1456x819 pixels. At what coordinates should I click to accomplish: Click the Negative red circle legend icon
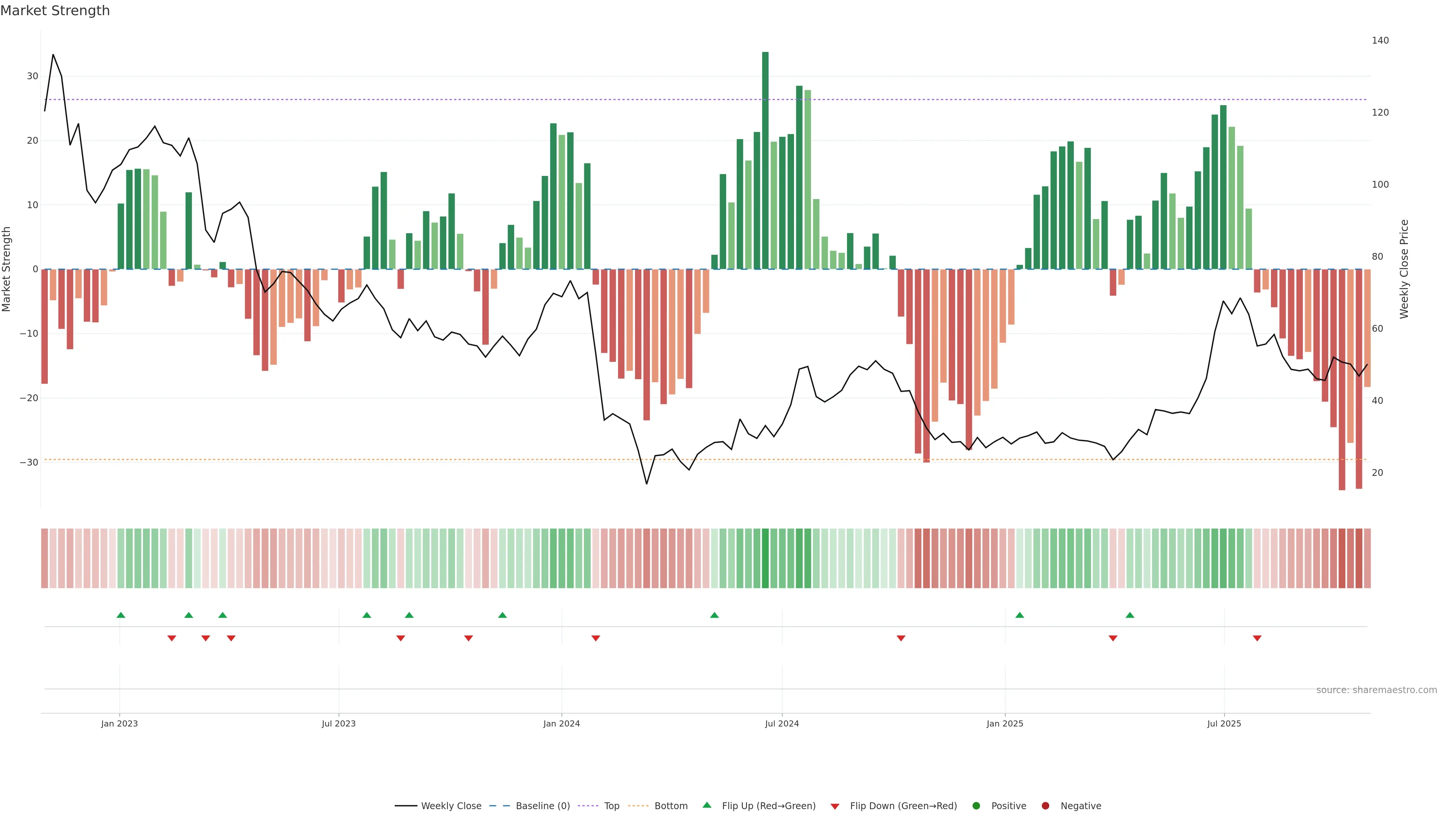(1045, 806)
